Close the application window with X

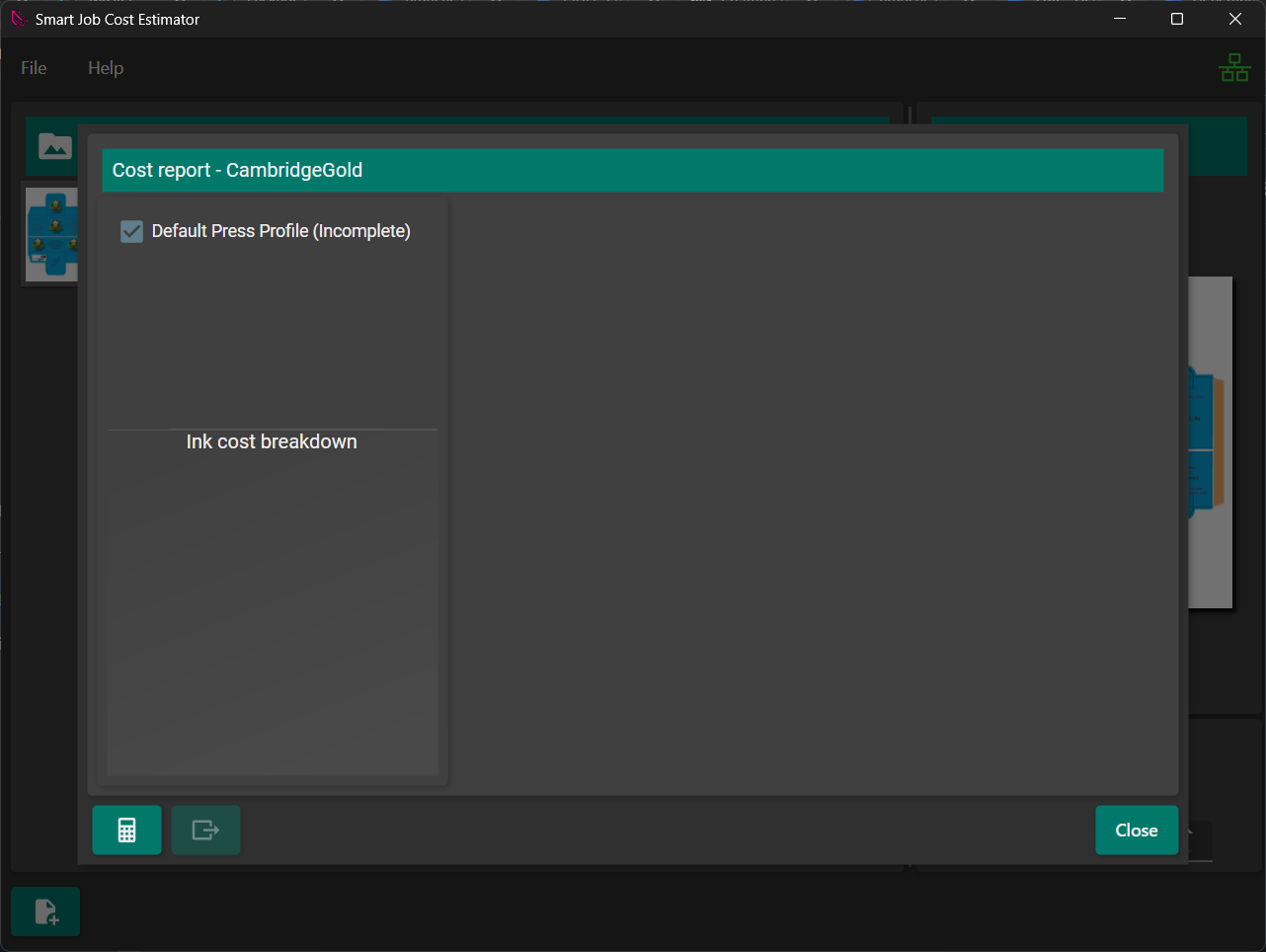tap(1234, 19)
